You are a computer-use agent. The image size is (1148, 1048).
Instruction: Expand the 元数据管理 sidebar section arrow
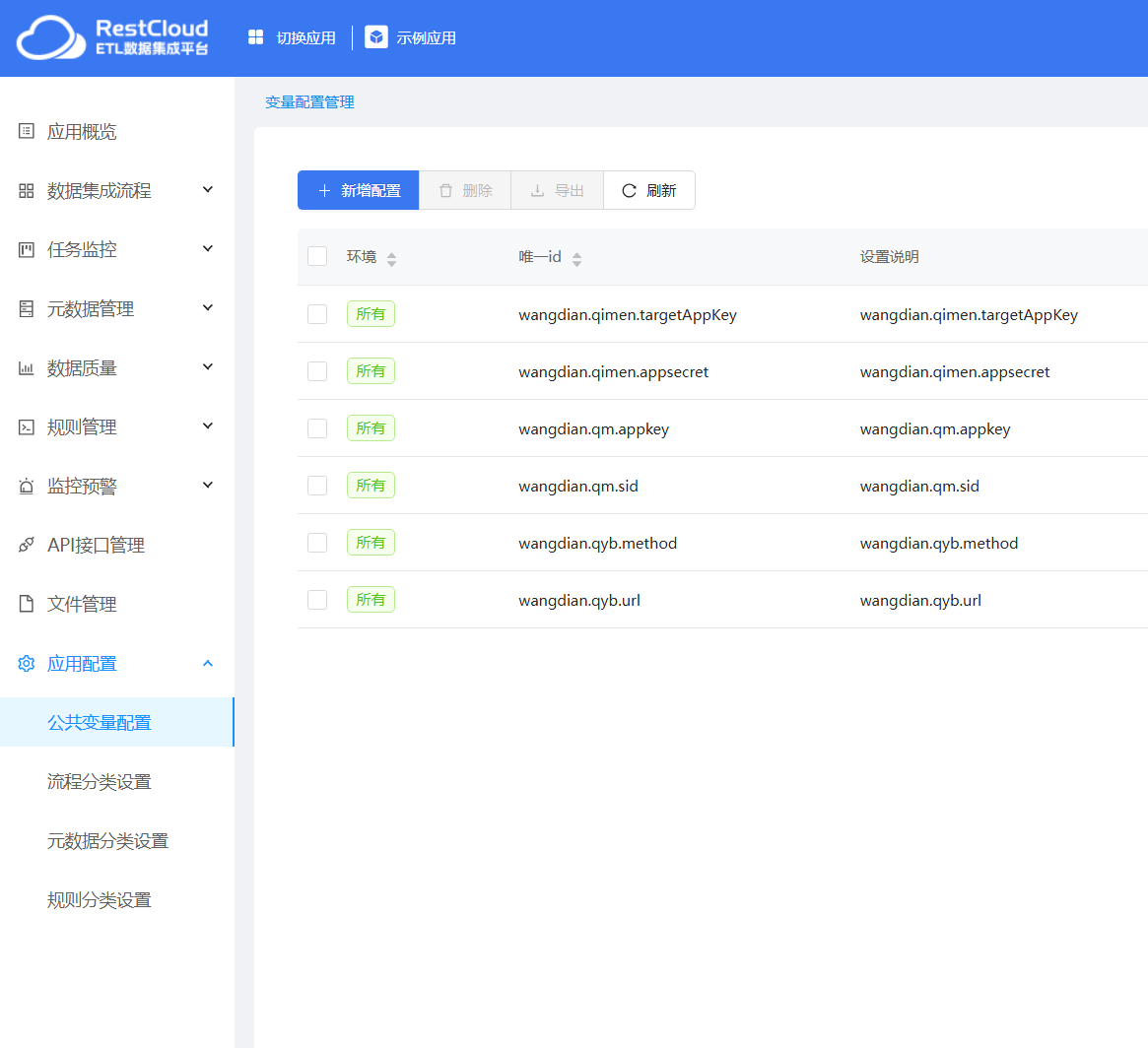click(208, 308)
